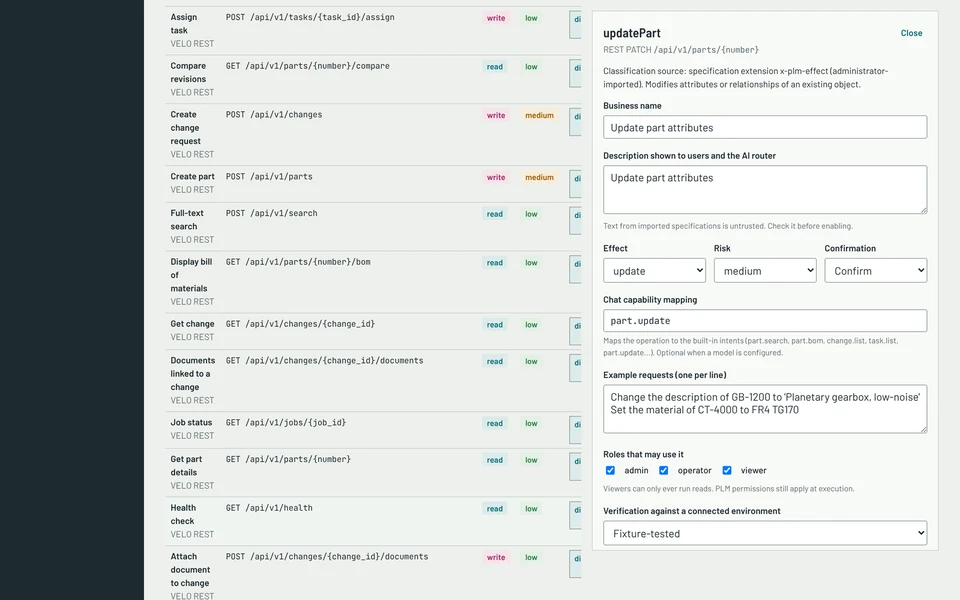Click the medium badge on Create change request row
The width and height of the screenshot is (960, 600).
(x=539, y=116)
